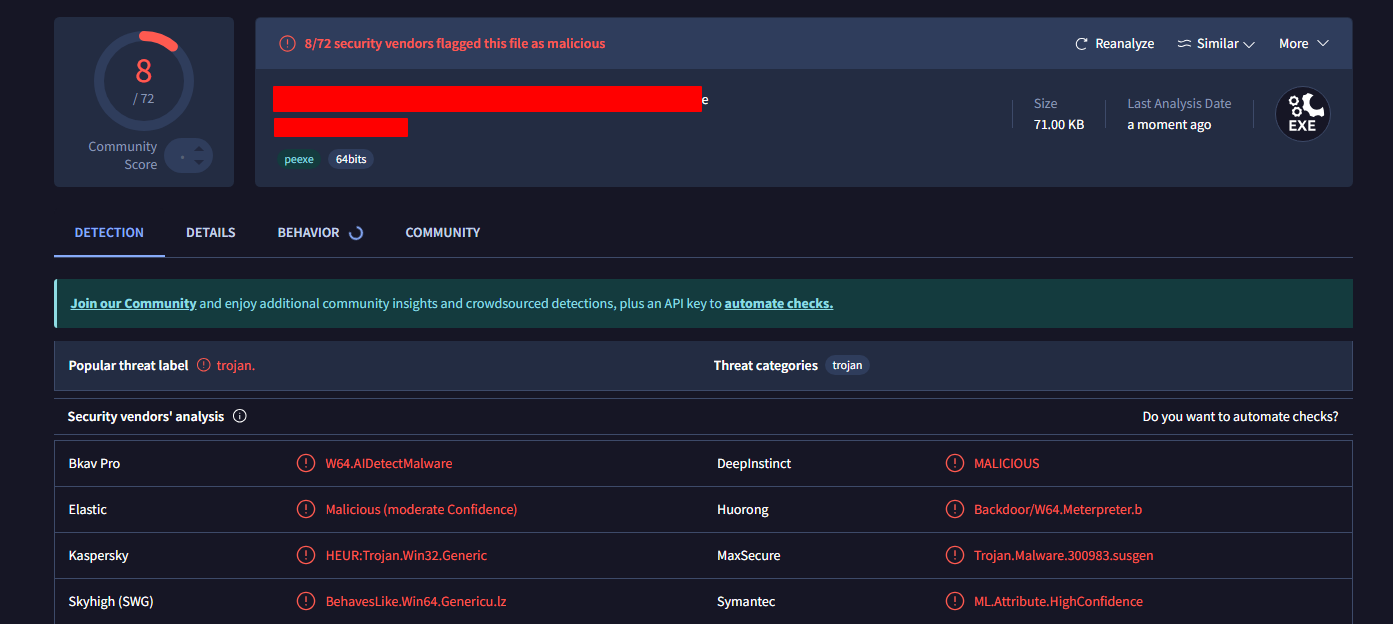Viewport: 1393px width, 624px height.
Task: Expand the Similar dropdown
Action: pos(1216,44)
